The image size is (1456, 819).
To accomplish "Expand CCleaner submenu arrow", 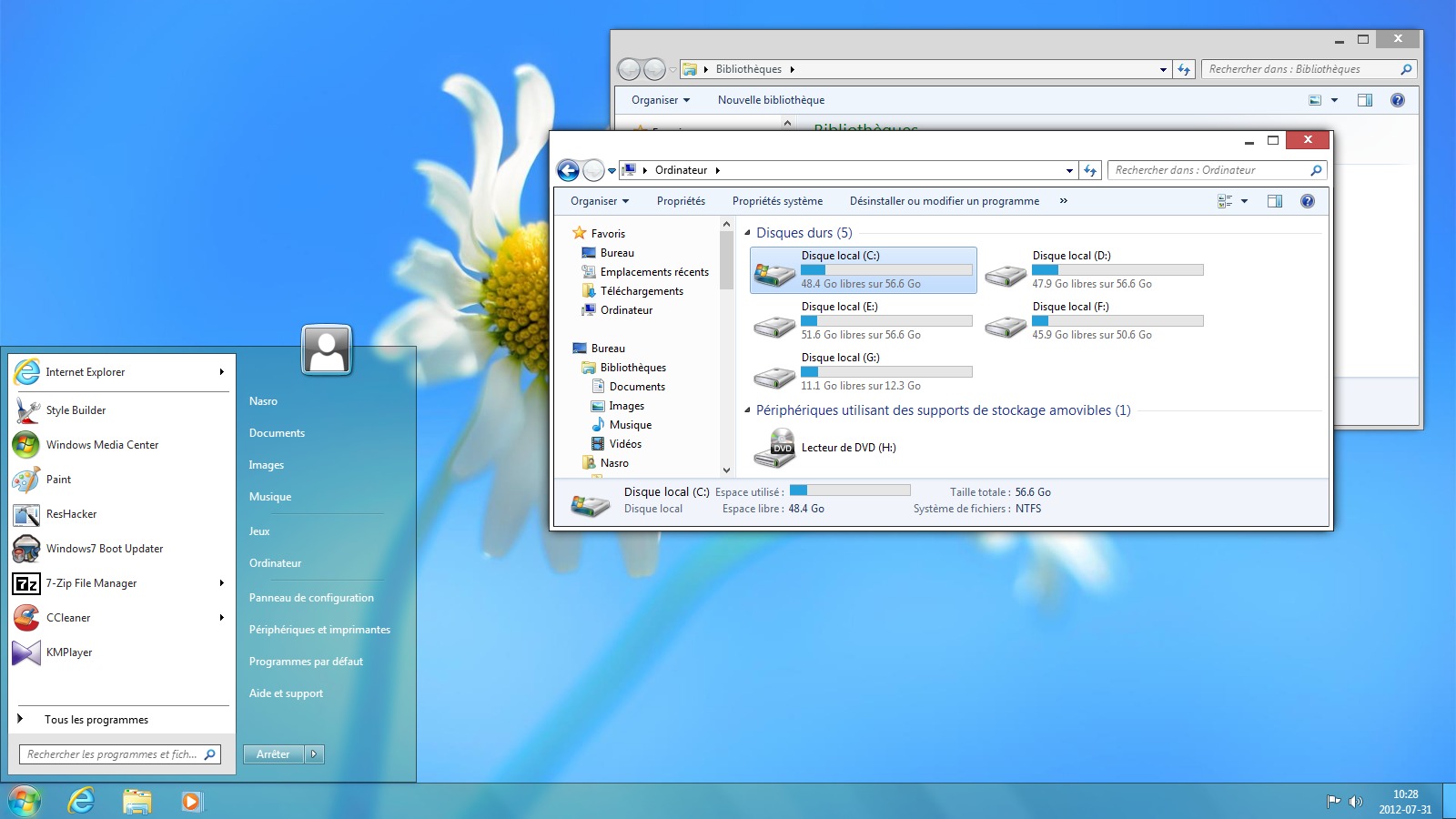I will pos(221,618).
